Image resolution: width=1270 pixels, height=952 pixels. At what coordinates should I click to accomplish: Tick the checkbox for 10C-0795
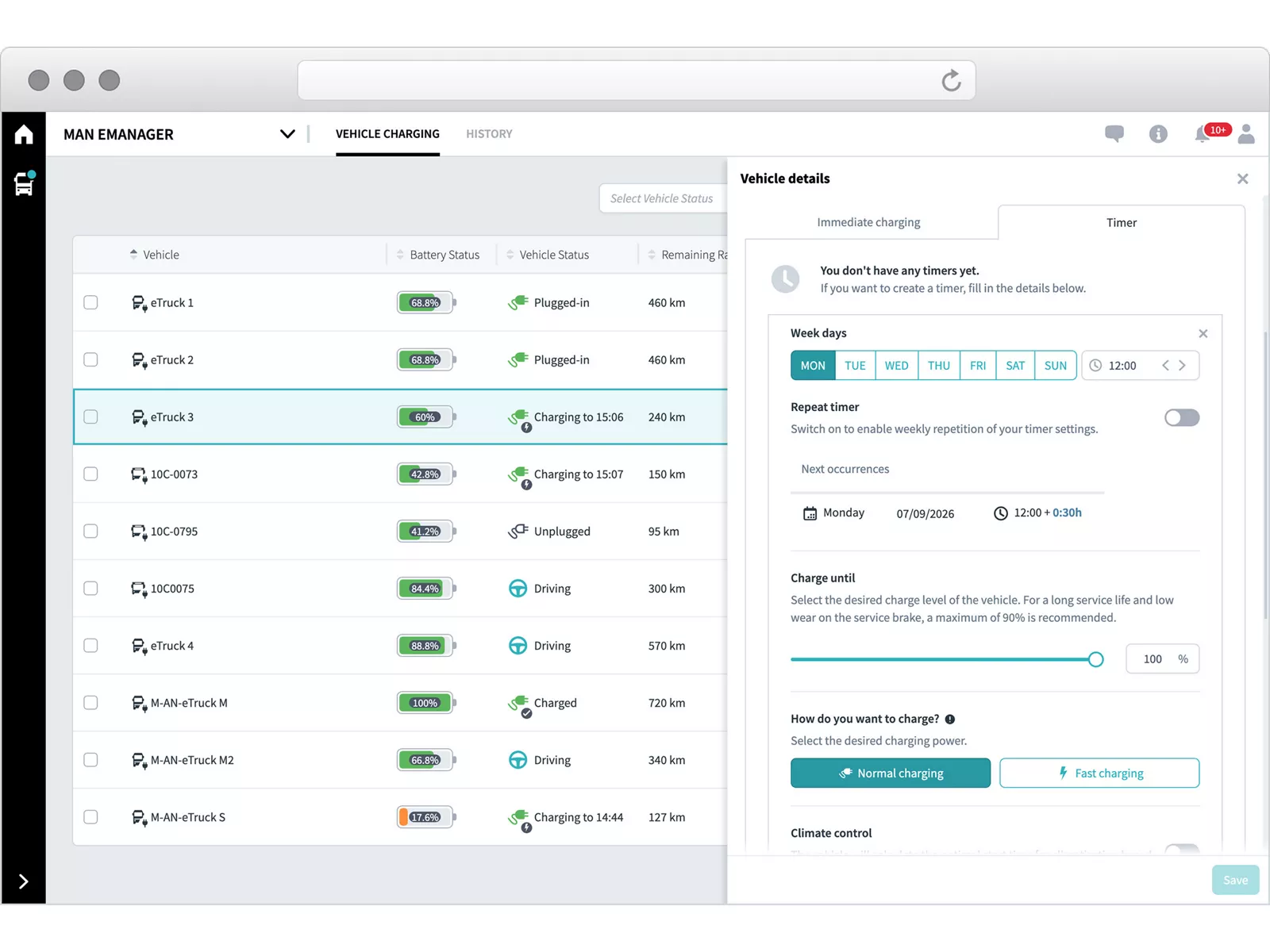tap(90, 531)
